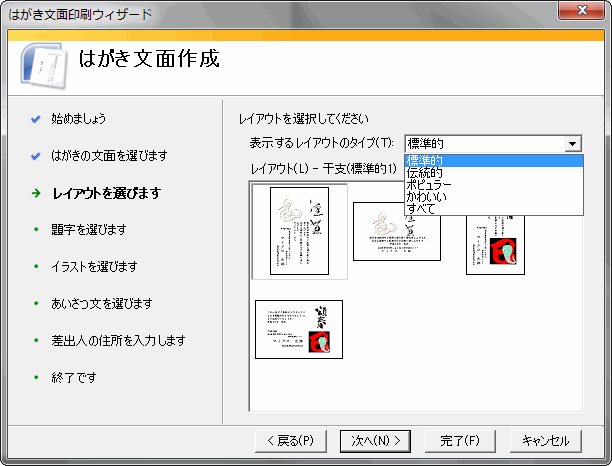Choose ポピュラー layout type

pos(494,185)
